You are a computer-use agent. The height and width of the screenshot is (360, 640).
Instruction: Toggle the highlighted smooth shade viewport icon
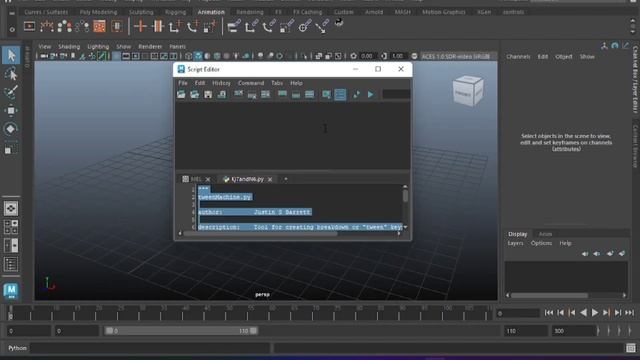tap(198, 56)
